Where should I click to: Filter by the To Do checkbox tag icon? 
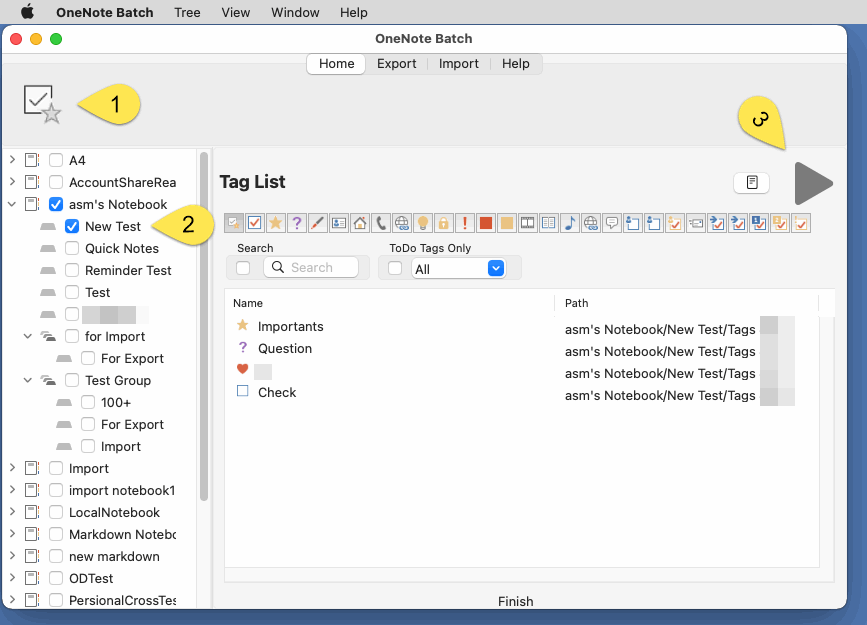pyautogui.click(x=255, y=223)
